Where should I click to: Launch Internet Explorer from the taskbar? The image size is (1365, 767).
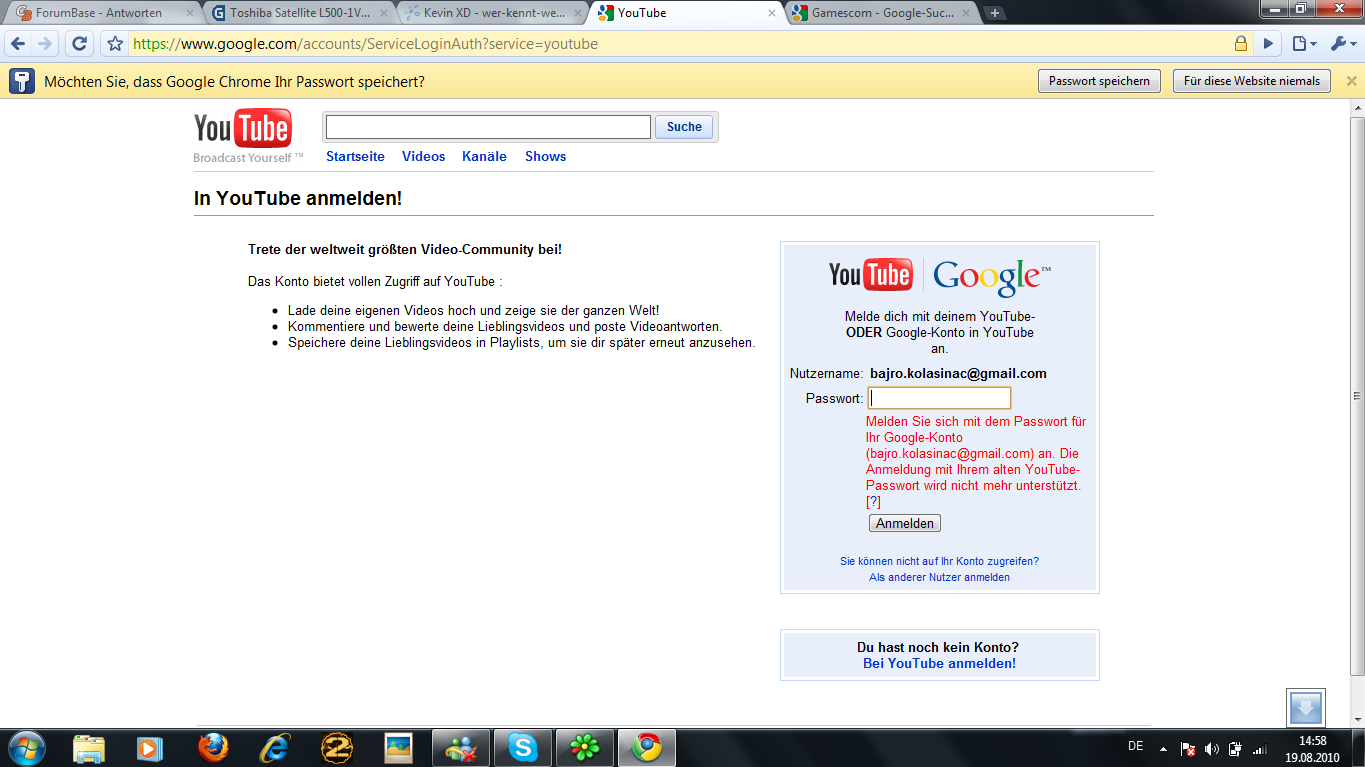point(274,748)
